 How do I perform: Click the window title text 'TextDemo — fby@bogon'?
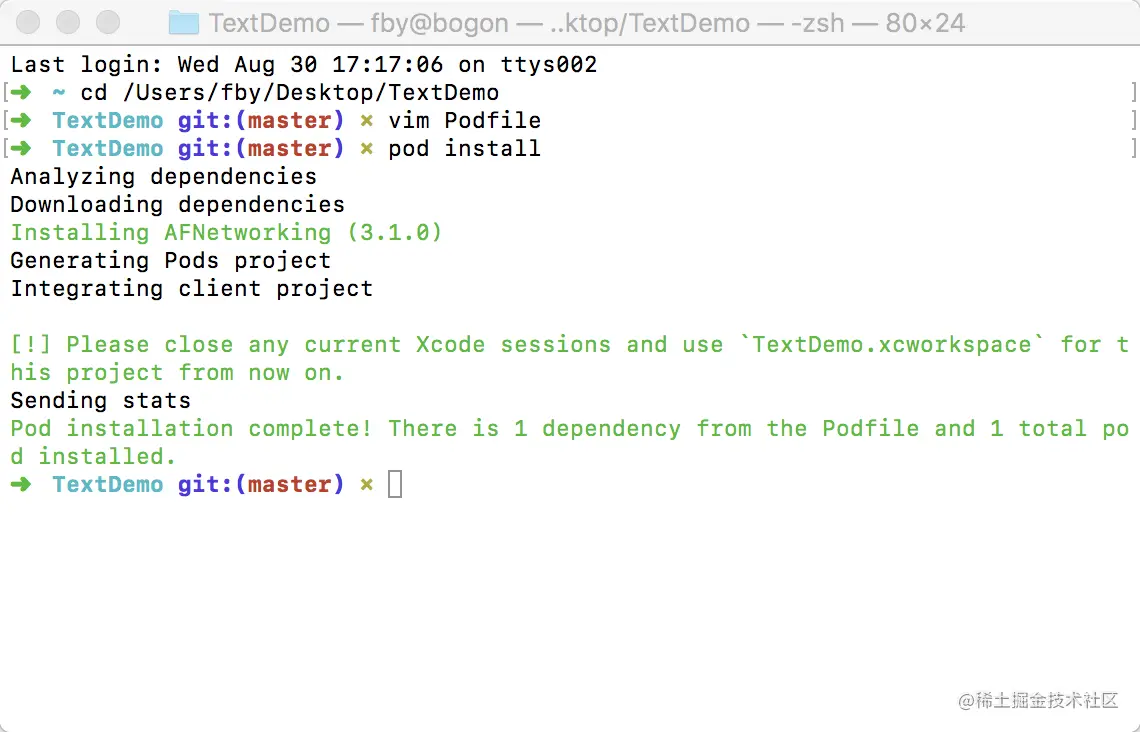[x=358, y=23]
